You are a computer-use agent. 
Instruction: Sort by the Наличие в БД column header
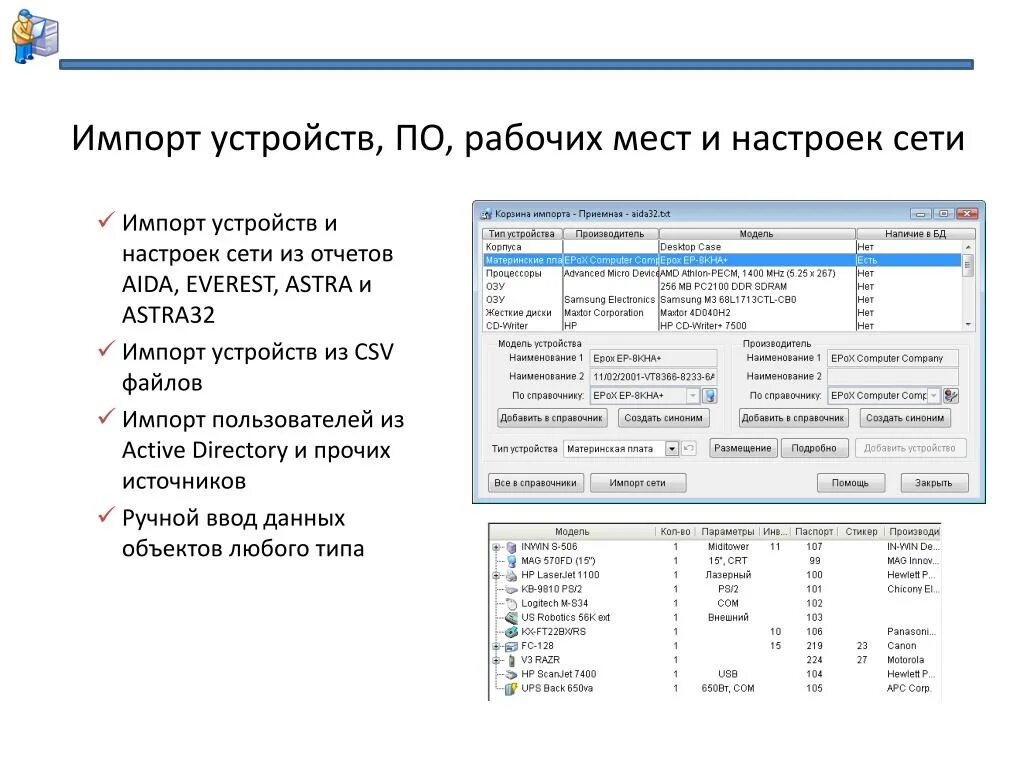pos(915,234)
